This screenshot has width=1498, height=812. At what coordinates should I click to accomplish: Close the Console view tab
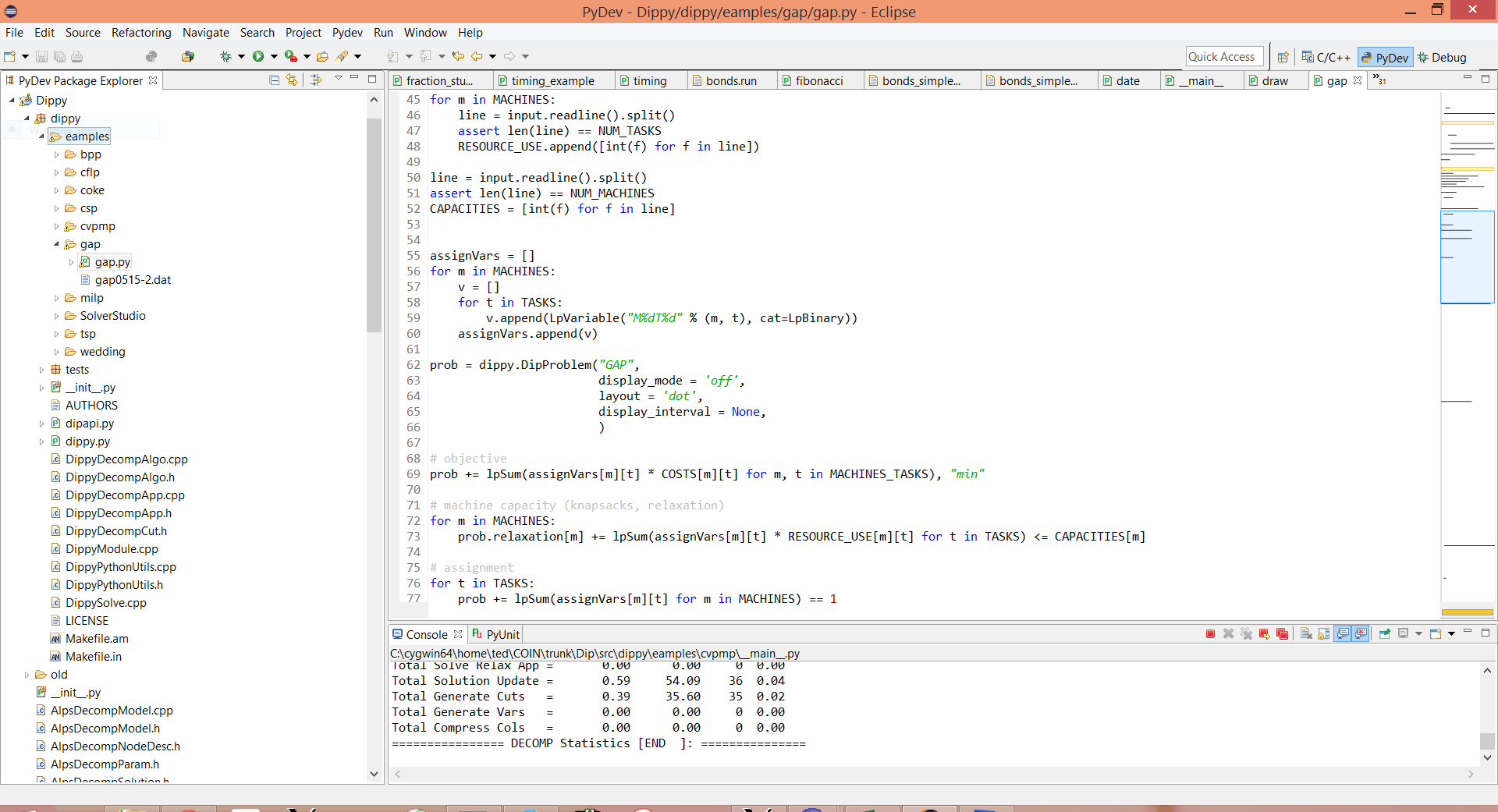[458, 634]
